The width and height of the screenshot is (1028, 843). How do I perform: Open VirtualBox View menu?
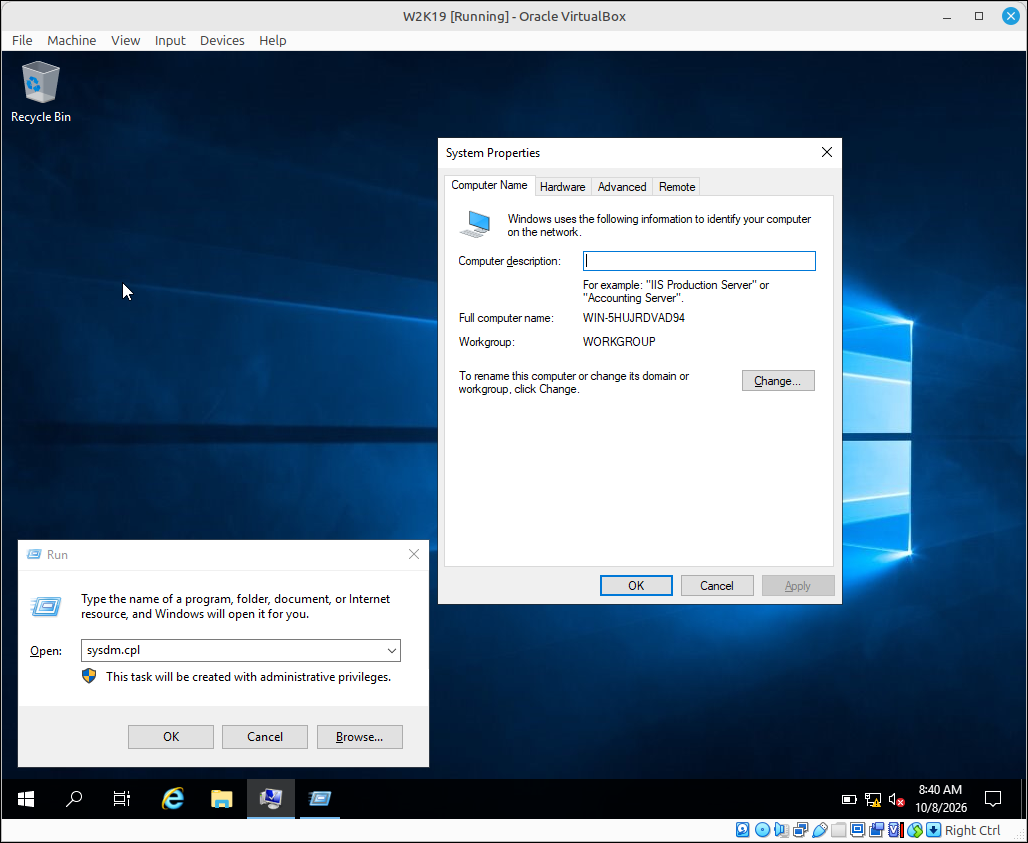point(125,41)
